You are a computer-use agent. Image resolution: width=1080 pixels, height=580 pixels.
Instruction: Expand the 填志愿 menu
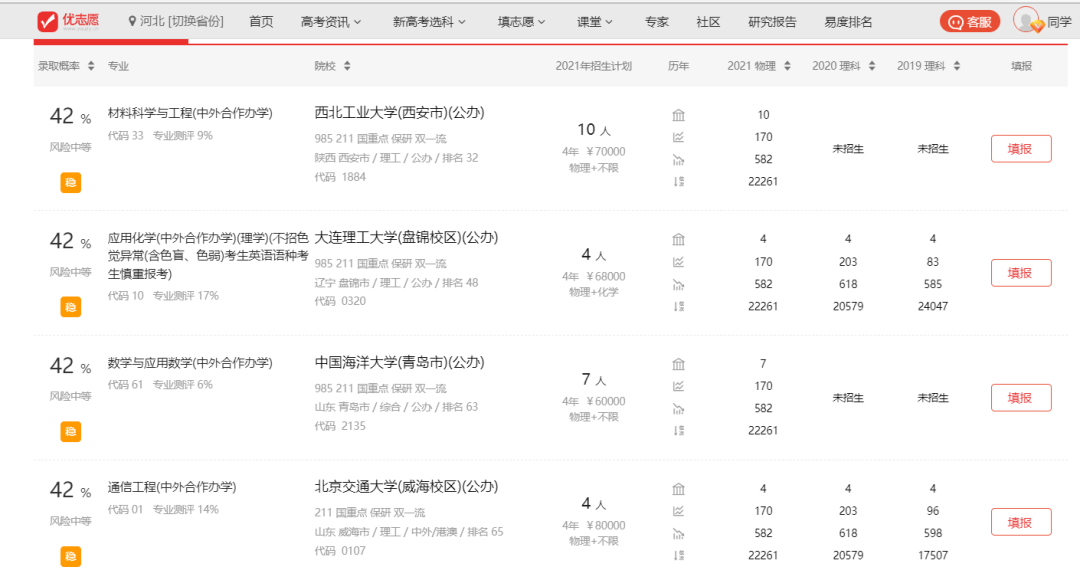tap(521, 22)
